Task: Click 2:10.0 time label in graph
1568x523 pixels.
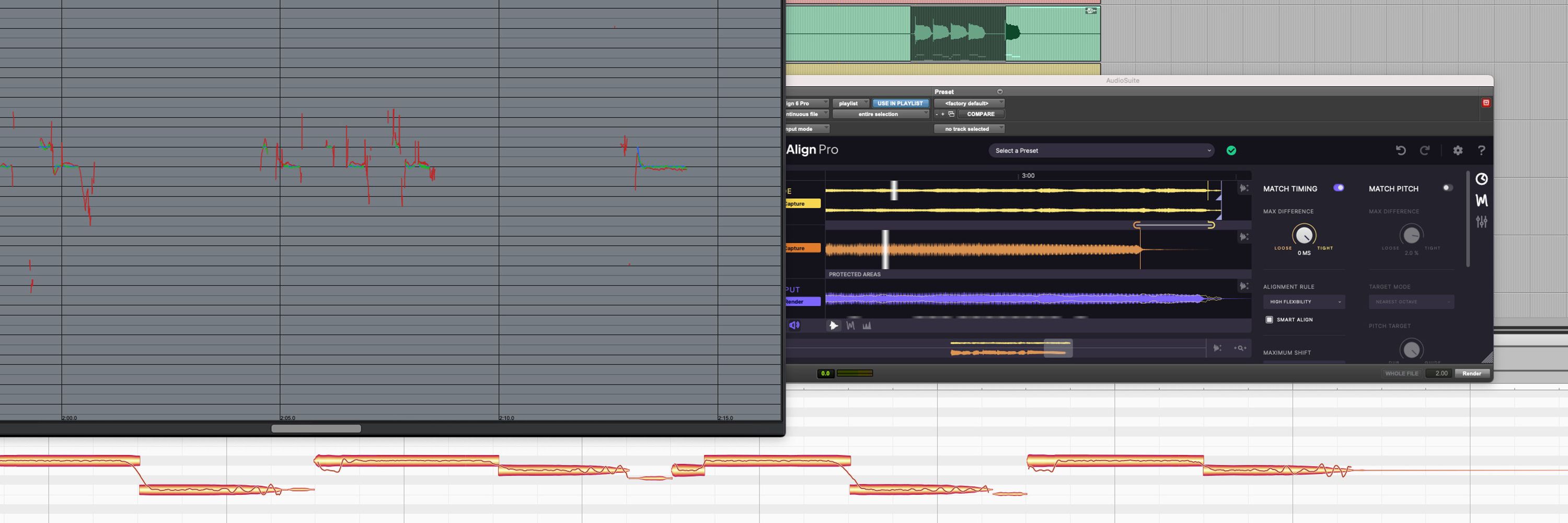Action: 507,418
